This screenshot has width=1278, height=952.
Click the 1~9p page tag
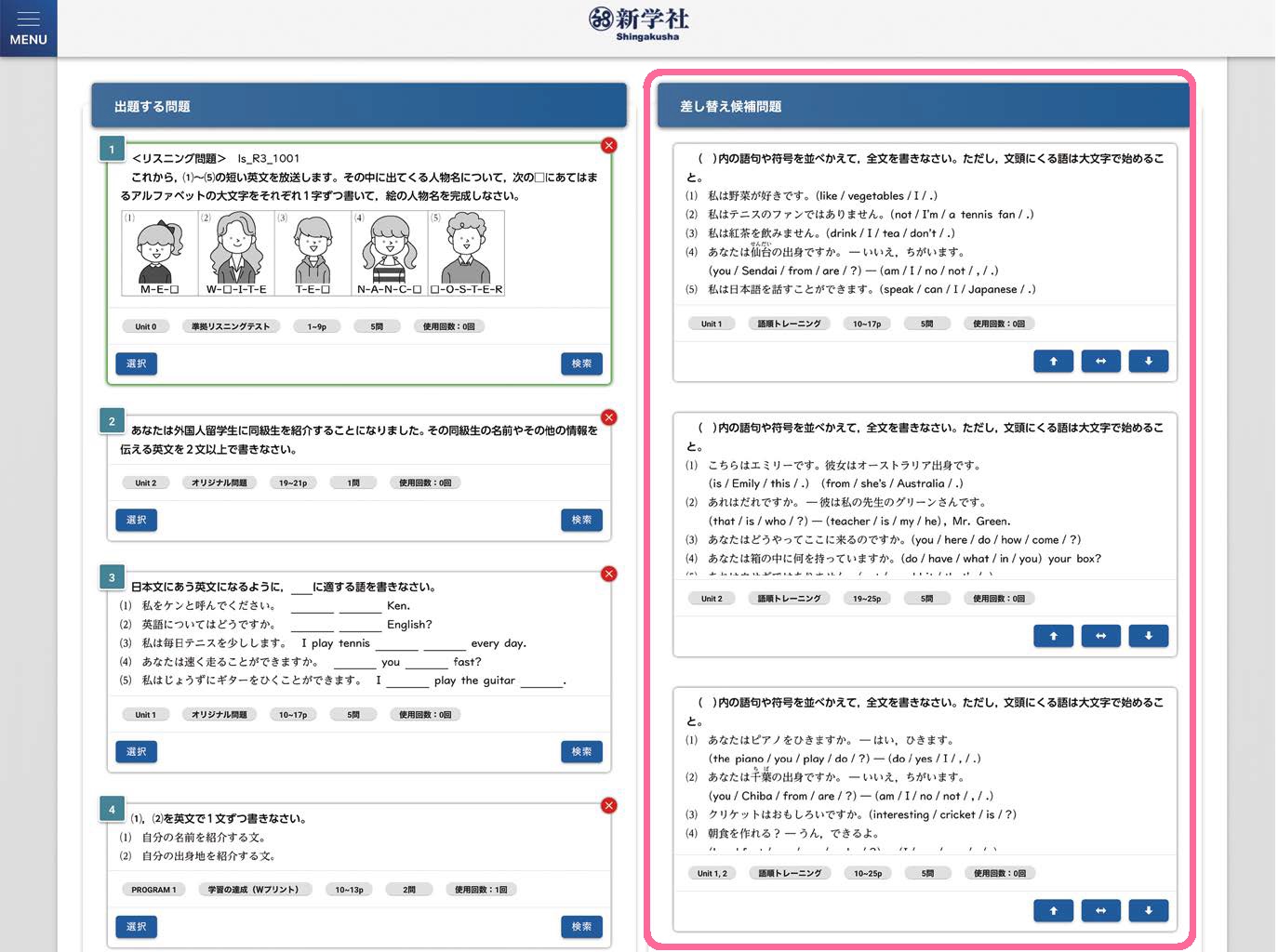click(317, 326)
